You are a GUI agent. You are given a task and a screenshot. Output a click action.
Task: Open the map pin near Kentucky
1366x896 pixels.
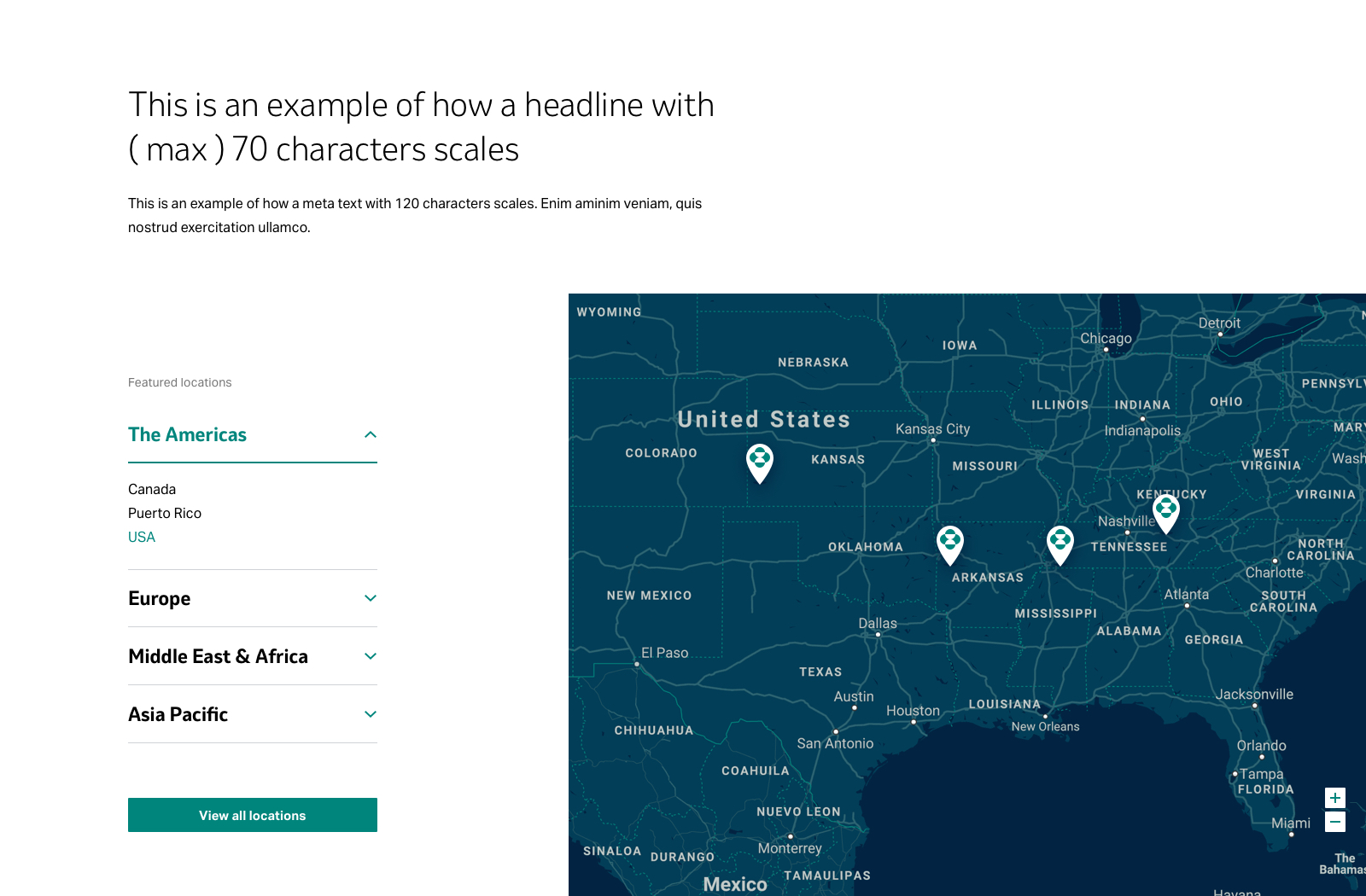(x=1166, y=513)
